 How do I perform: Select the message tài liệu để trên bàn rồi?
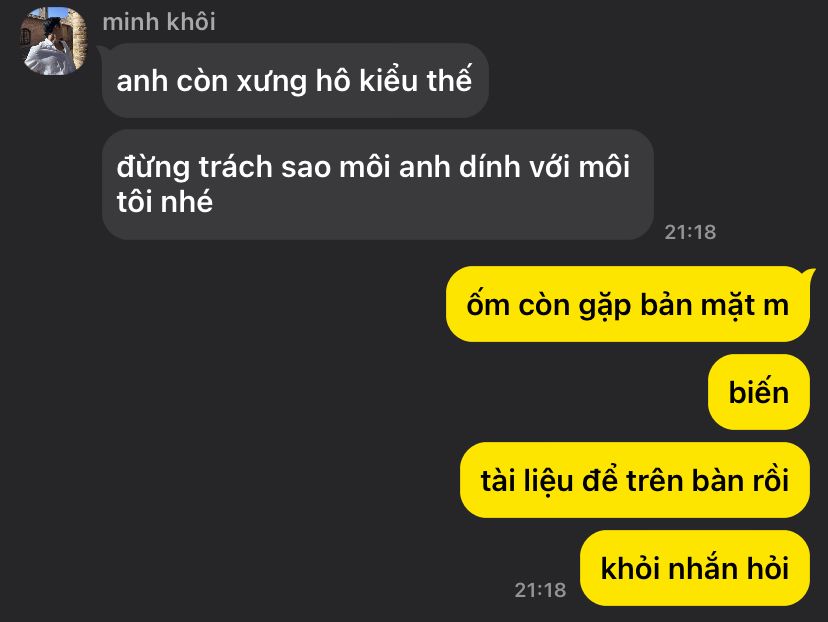635,480
